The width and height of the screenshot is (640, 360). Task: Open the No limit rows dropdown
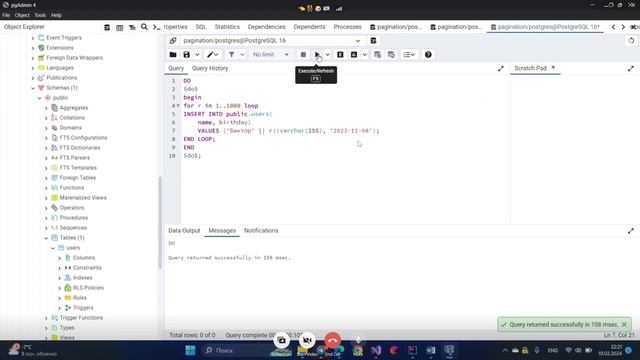(270, 55)
